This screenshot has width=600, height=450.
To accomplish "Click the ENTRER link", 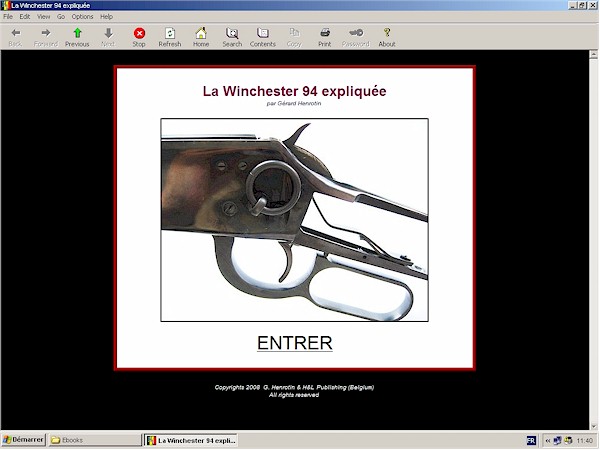I will point(295,343).
